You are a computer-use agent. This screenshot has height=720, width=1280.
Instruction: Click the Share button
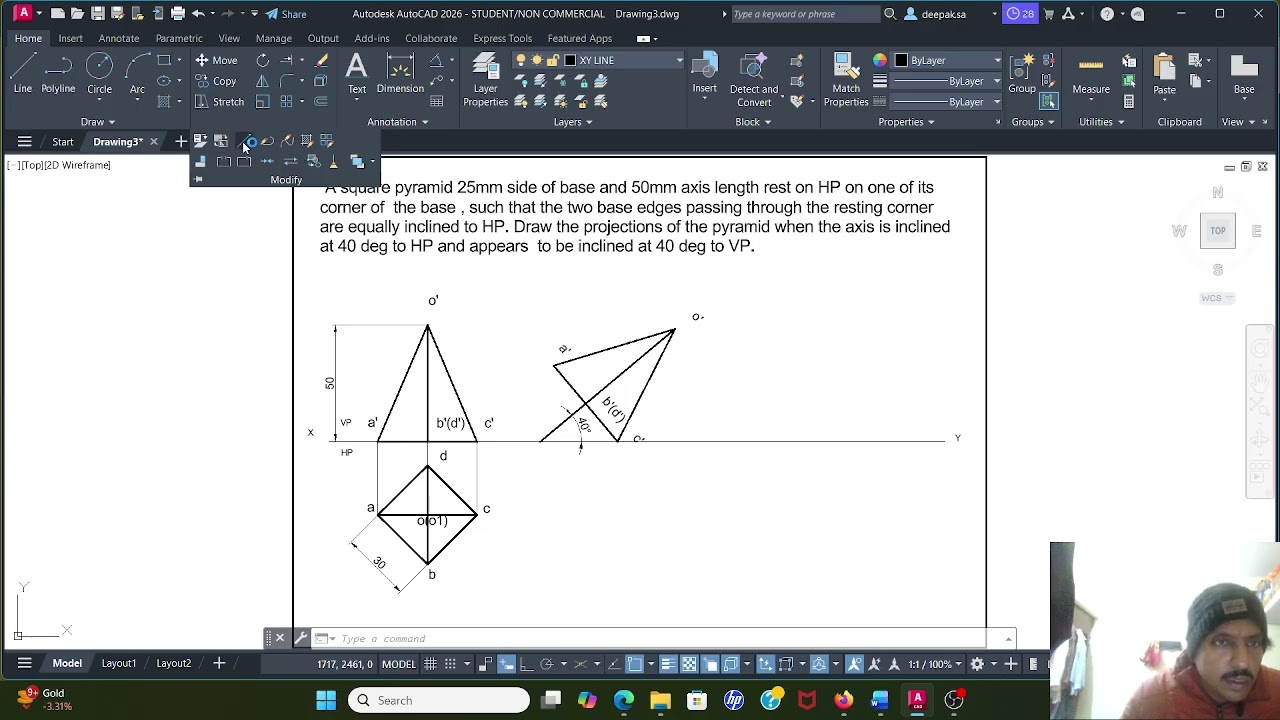click(286, 14)
